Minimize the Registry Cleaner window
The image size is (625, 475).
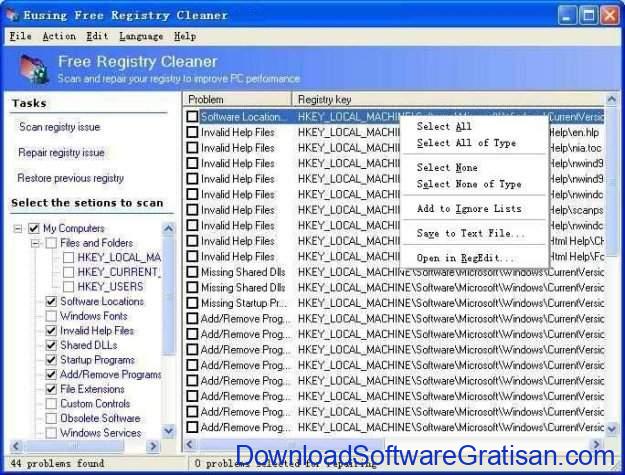click(x=567, y=16)
